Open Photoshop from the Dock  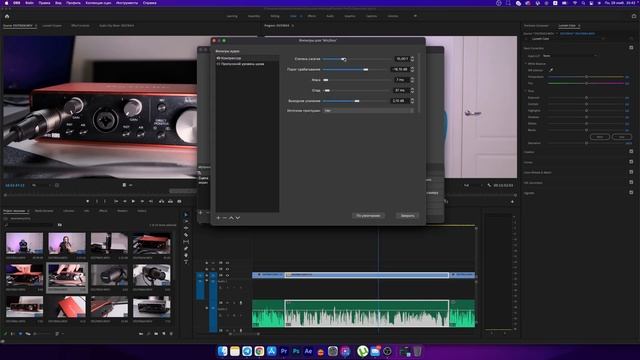296,351
